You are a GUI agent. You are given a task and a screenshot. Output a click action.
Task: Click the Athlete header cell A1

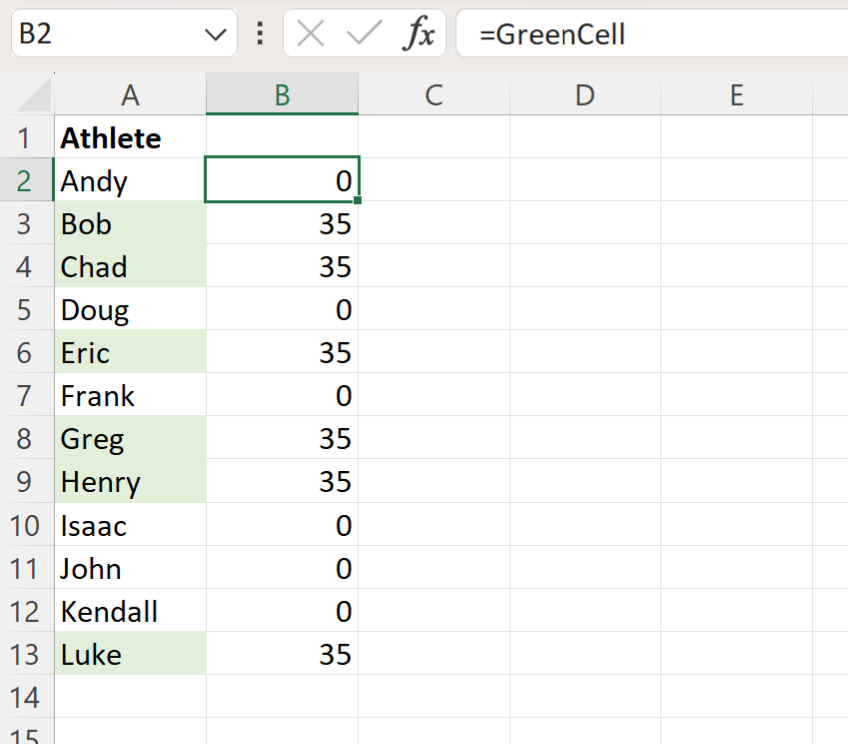130,138
